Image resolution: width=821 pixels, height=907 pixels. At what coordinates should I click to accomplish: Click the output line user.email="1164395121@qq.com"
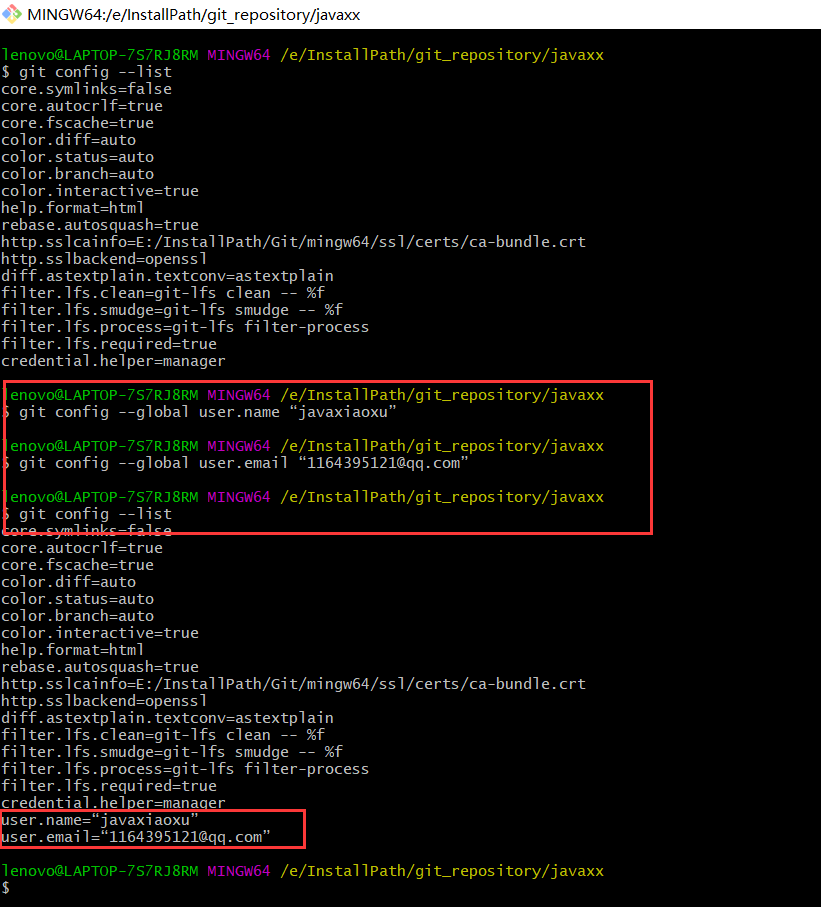[x=136, y=836]
